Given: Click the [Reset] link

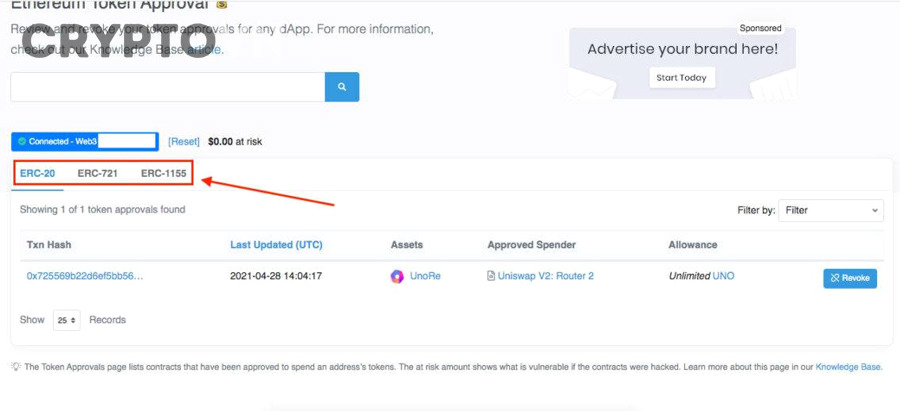Looking at the screenshot, I should pyautogui.click(x=184, y=141).
